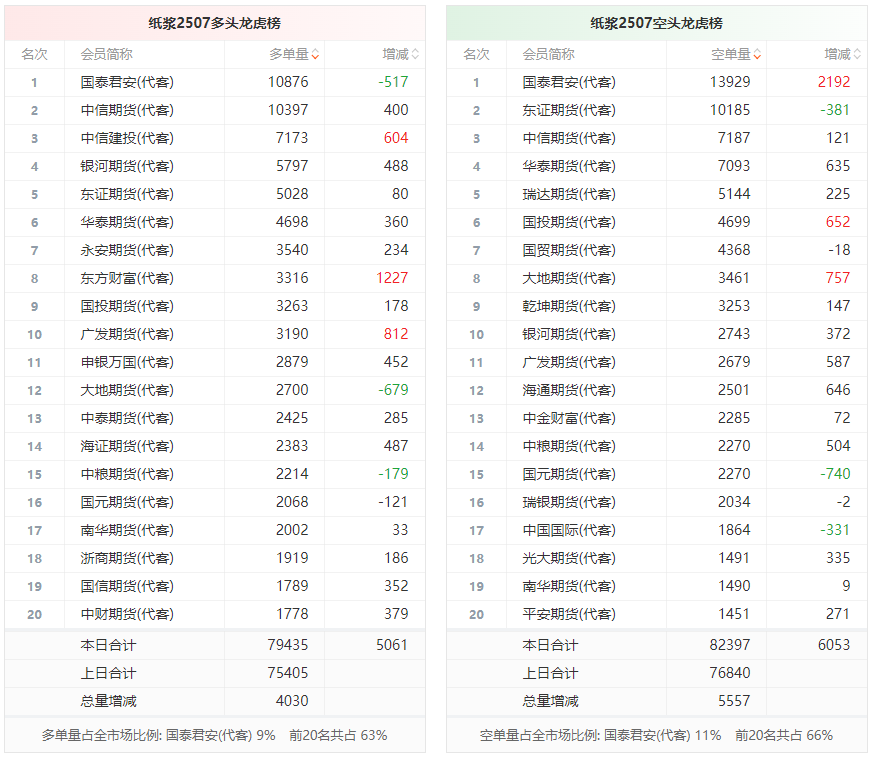Sort short table by 增减 arrows

point(857,55)
